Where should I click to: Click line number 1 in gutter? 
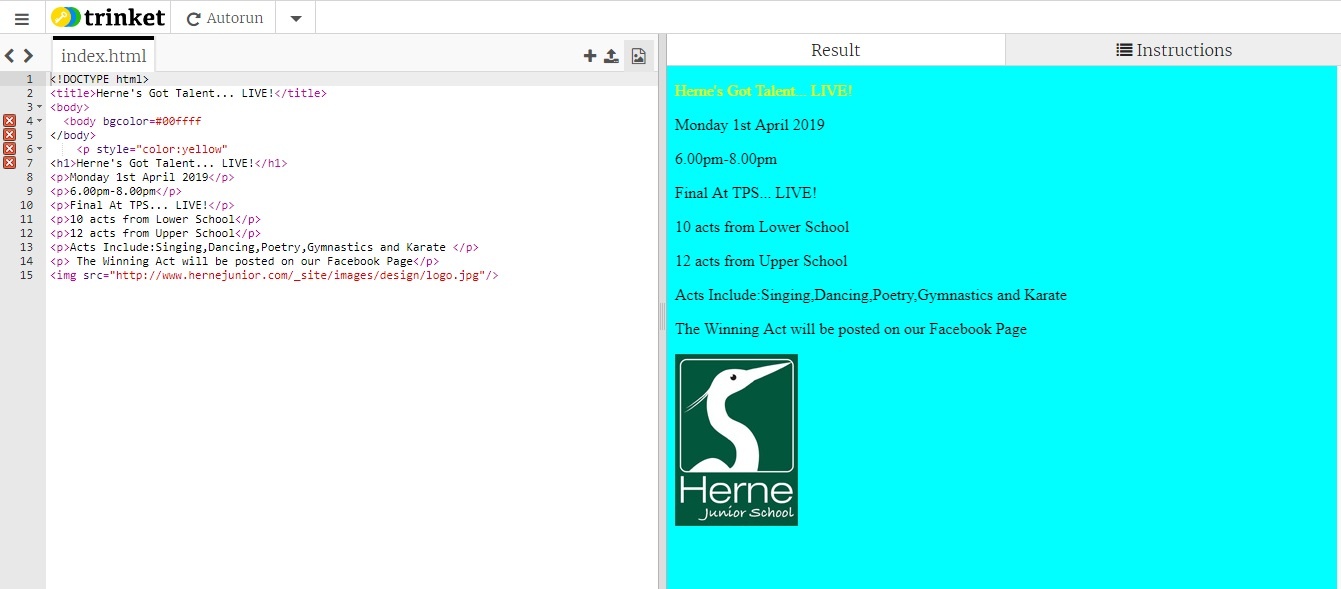30,79
